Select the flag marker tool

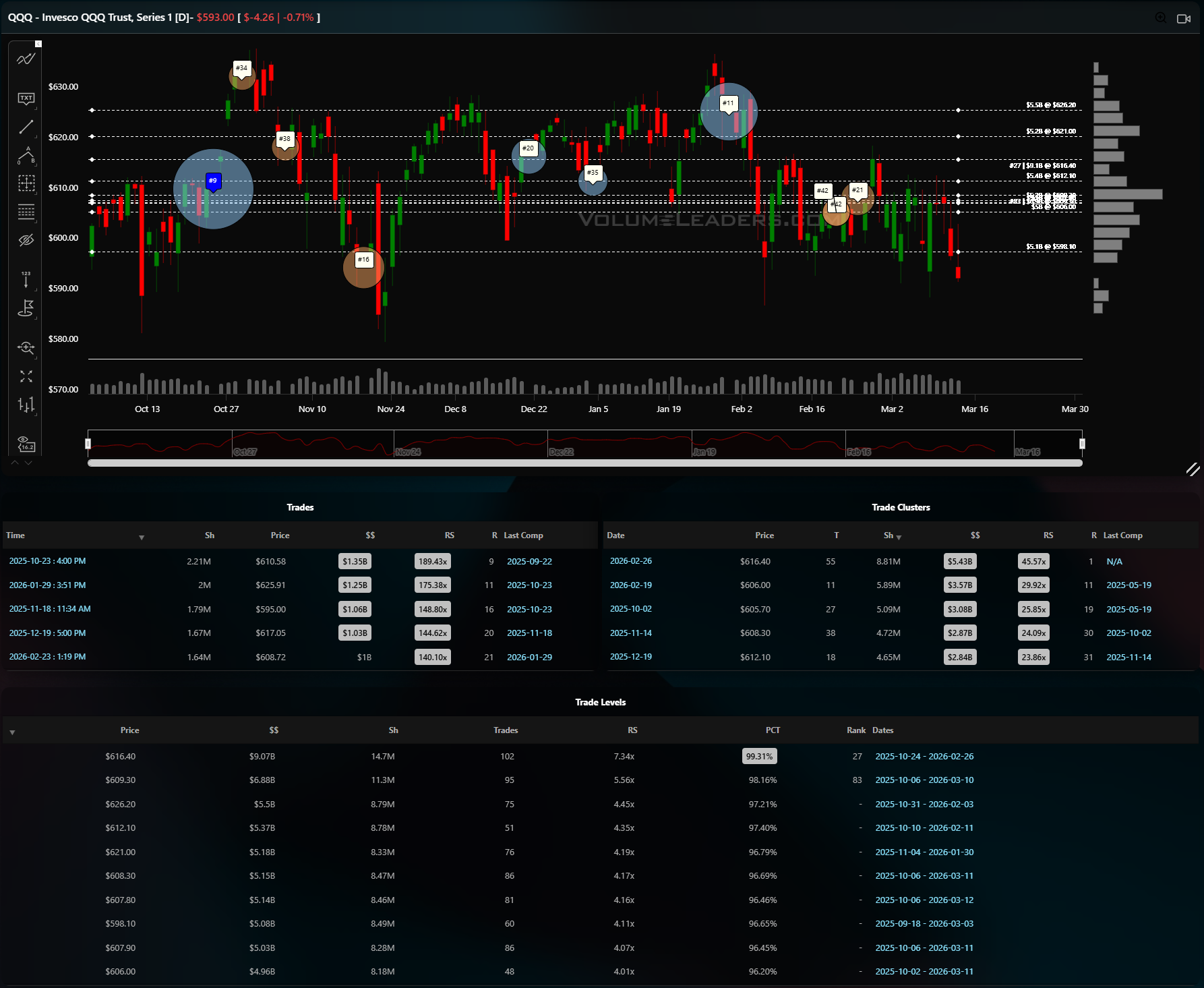[26, 308]
